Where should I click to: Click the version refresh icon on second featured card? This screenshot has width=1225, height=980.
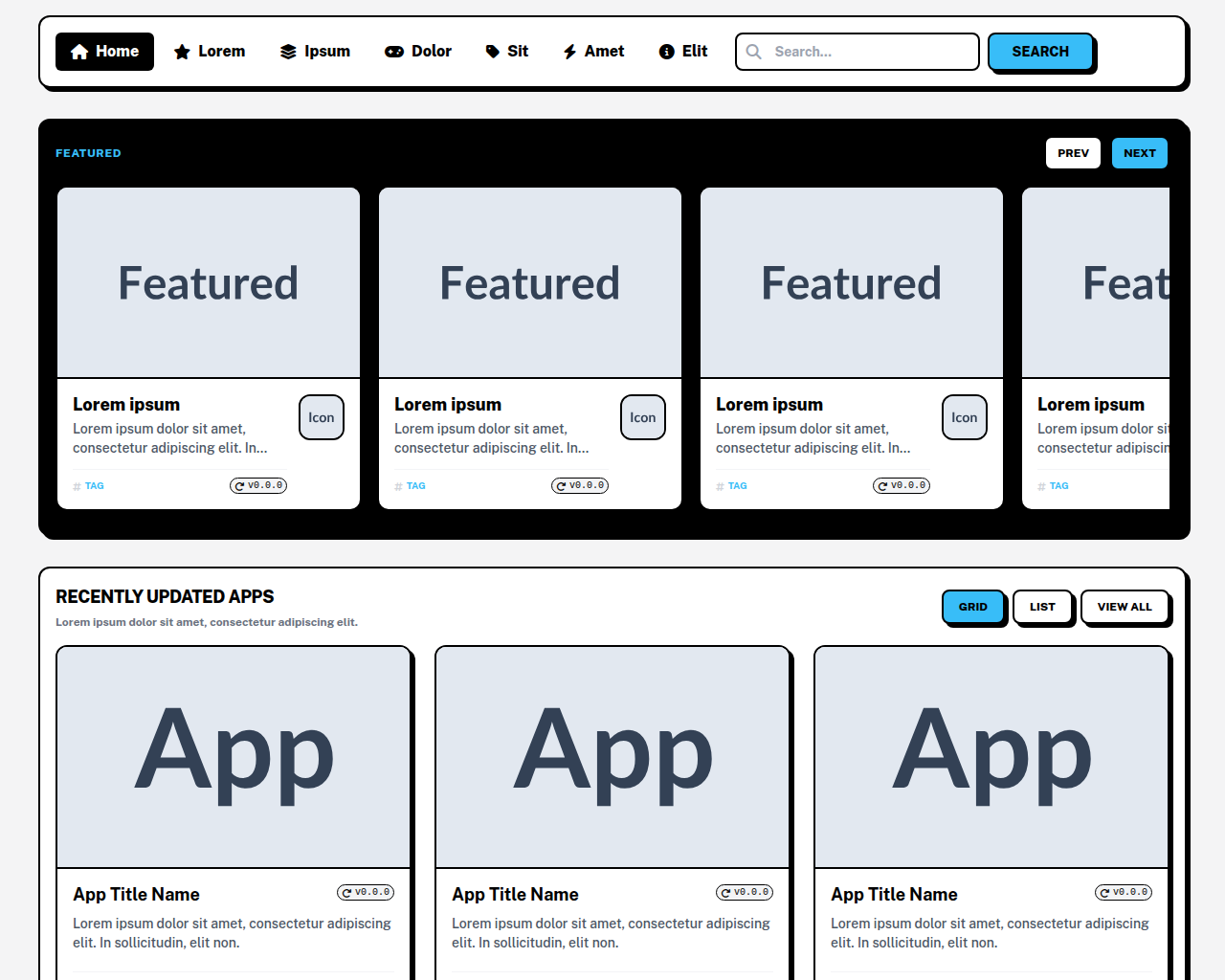pyautogui.click(x=561, y=485)
